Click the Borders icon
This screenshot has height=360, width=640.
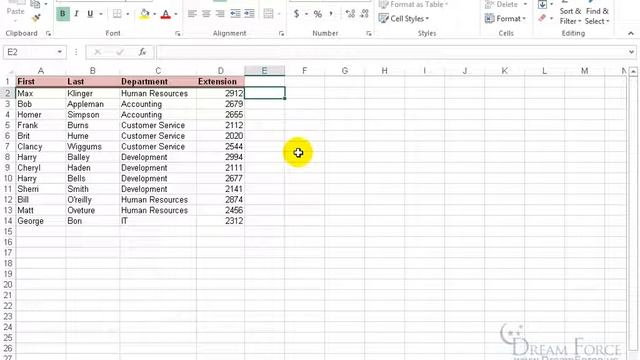(117, 14)
